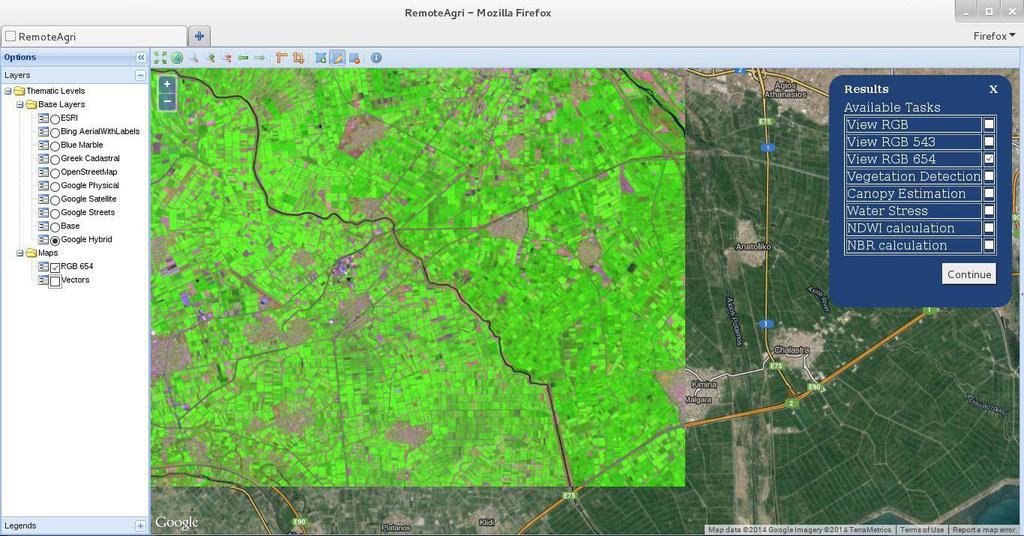This screenshot has width=1024, height=536.
Task: Open a new browser tab with plus icon
Action: pyautogui.click(x=199, y=36)
